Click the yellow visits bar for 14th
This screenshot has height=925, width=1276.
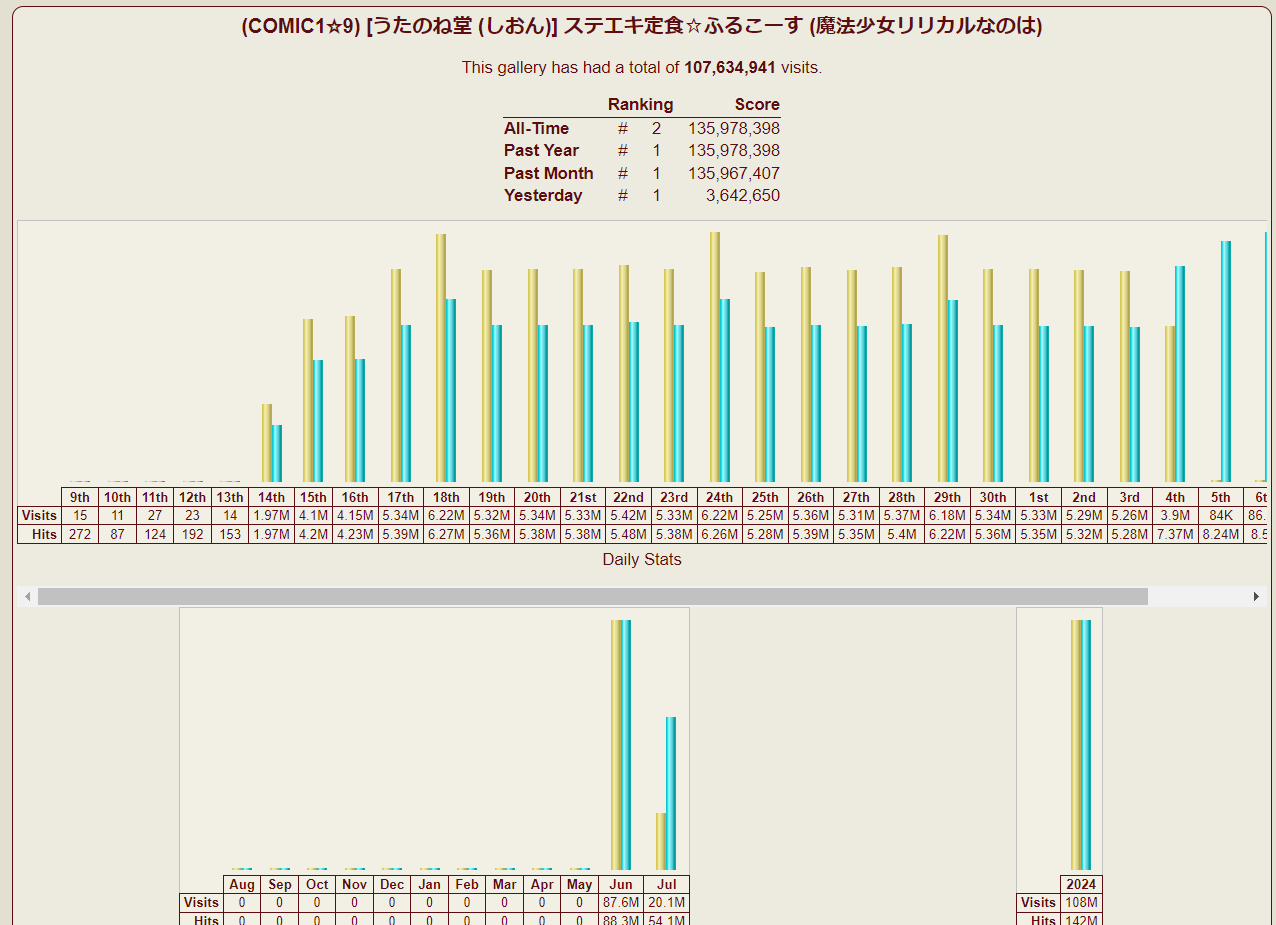[x=266, y=443]
